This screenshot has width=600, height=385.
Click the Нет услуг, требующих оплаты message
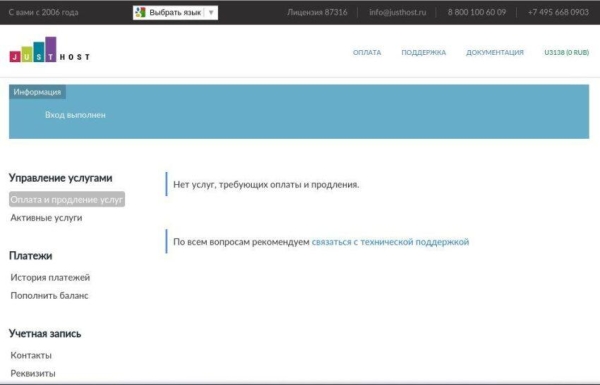coord(266,184)
